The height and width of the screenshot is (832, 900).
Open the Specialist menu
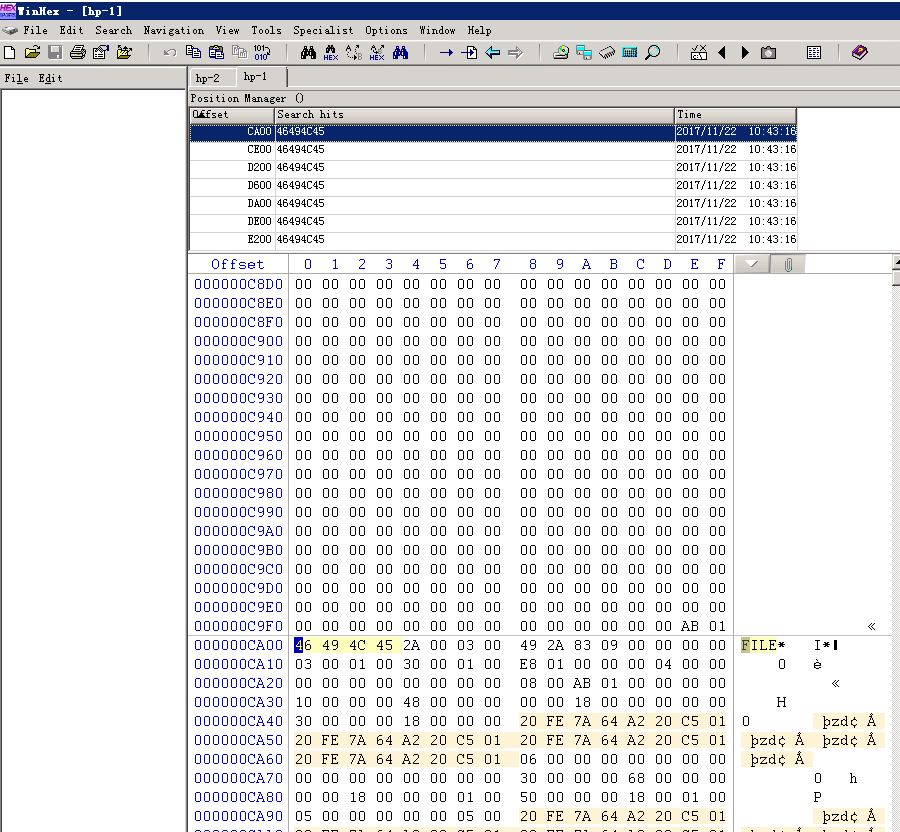[323, 30]
